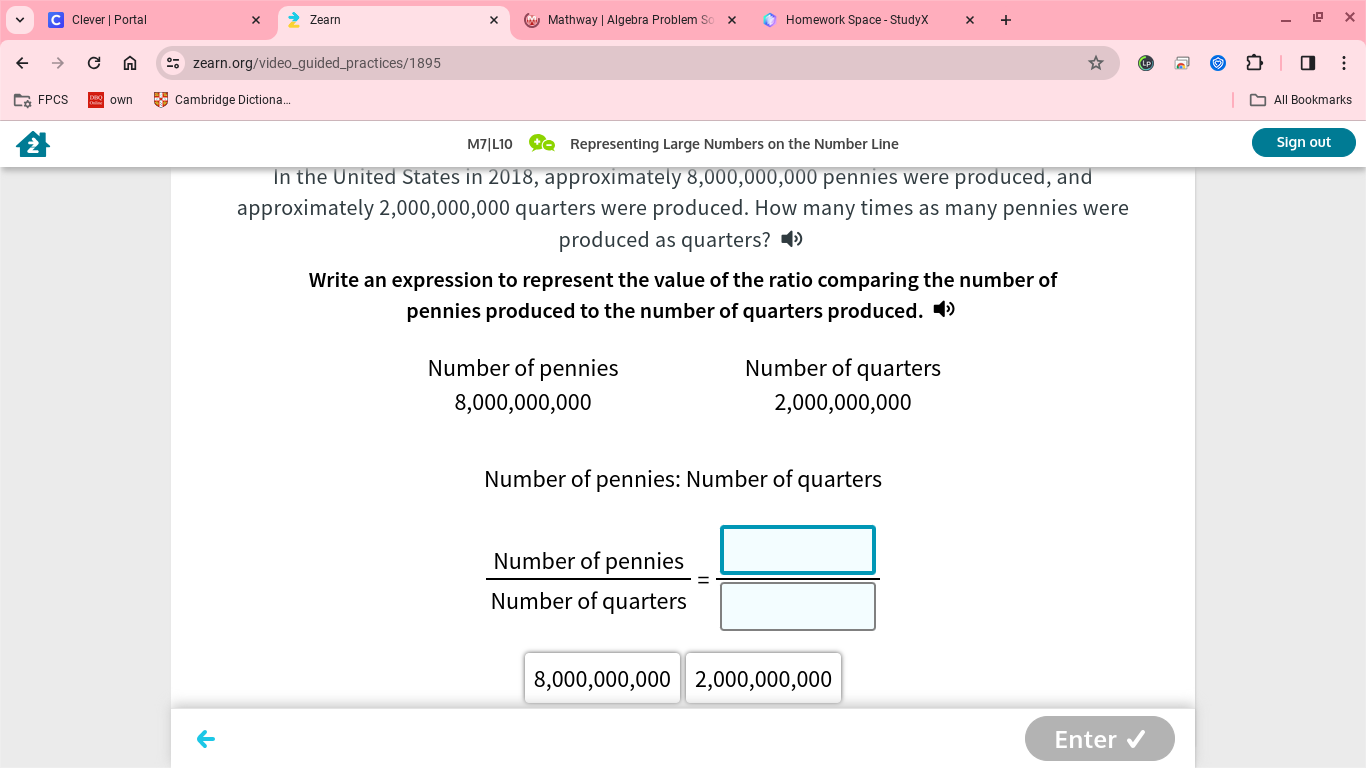The height and width of the screenshot is (768, 1366).
Task: Reload the Zearn page
Action: [x=94, y=63]
